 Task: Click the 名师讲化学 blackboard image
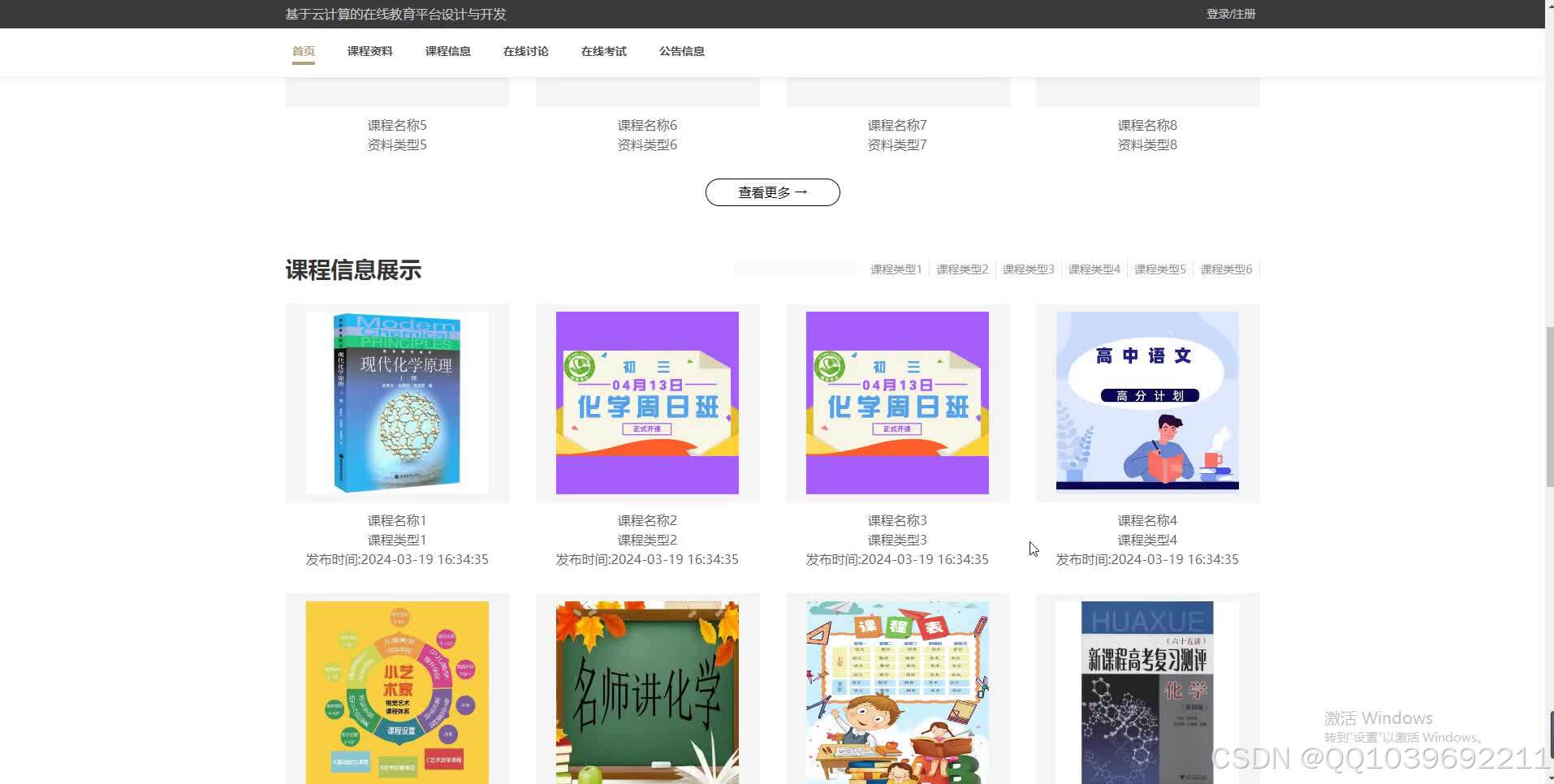click(646, 690)
